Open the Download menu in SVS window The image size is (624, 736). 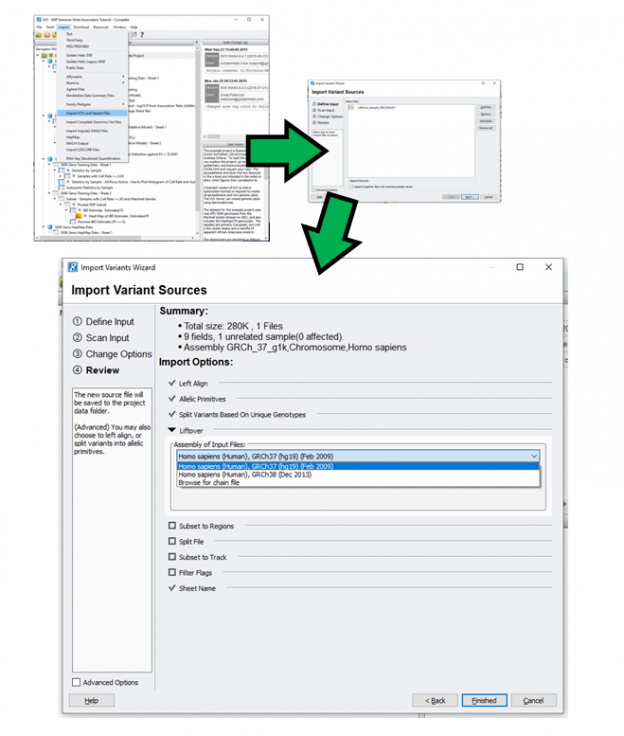coord(81,27)
